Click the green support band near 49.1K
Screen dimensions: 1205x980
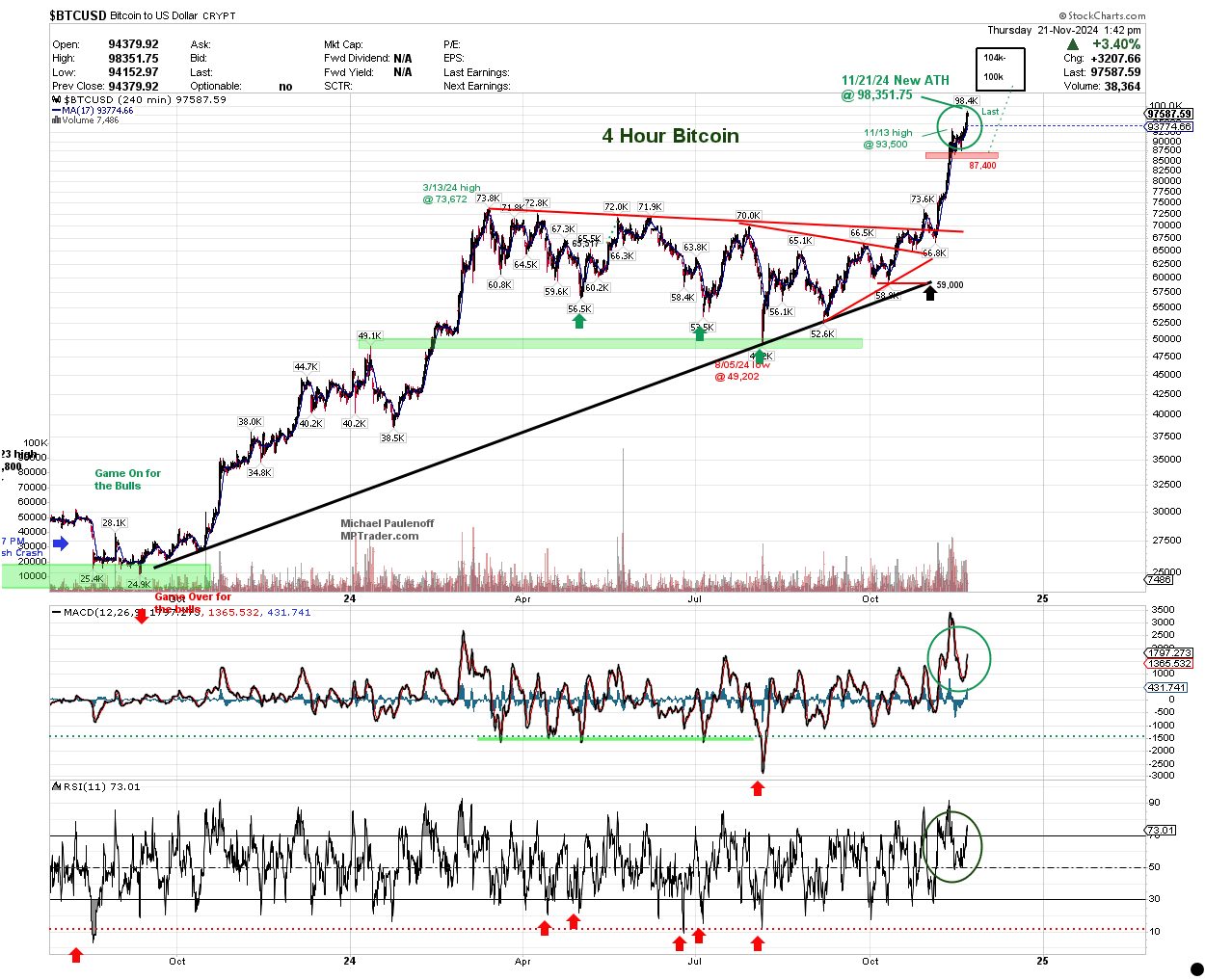coord(610,343)
